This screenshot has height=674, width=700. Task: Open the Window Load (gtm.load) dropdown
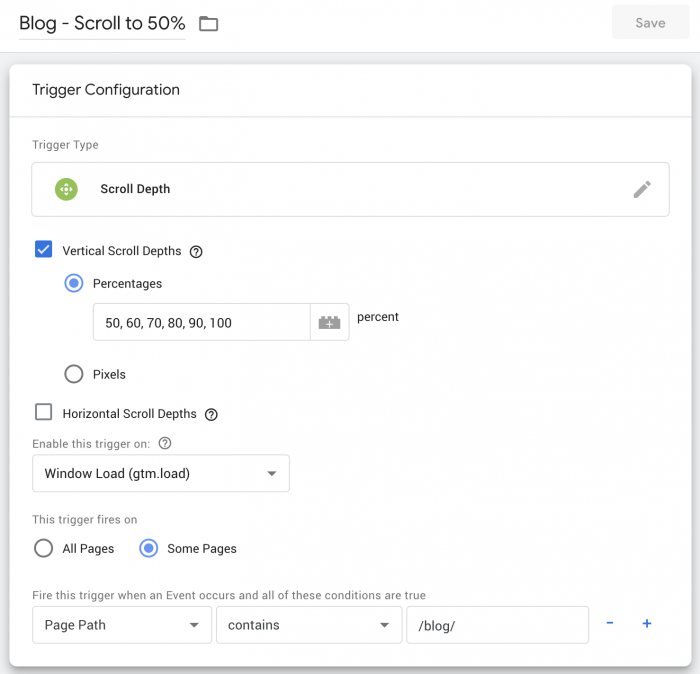(161, 474)
